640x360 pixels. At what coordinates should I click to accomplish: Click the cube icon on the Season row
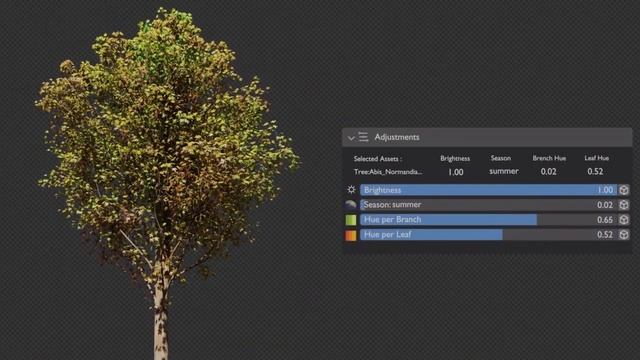point(624,204)
